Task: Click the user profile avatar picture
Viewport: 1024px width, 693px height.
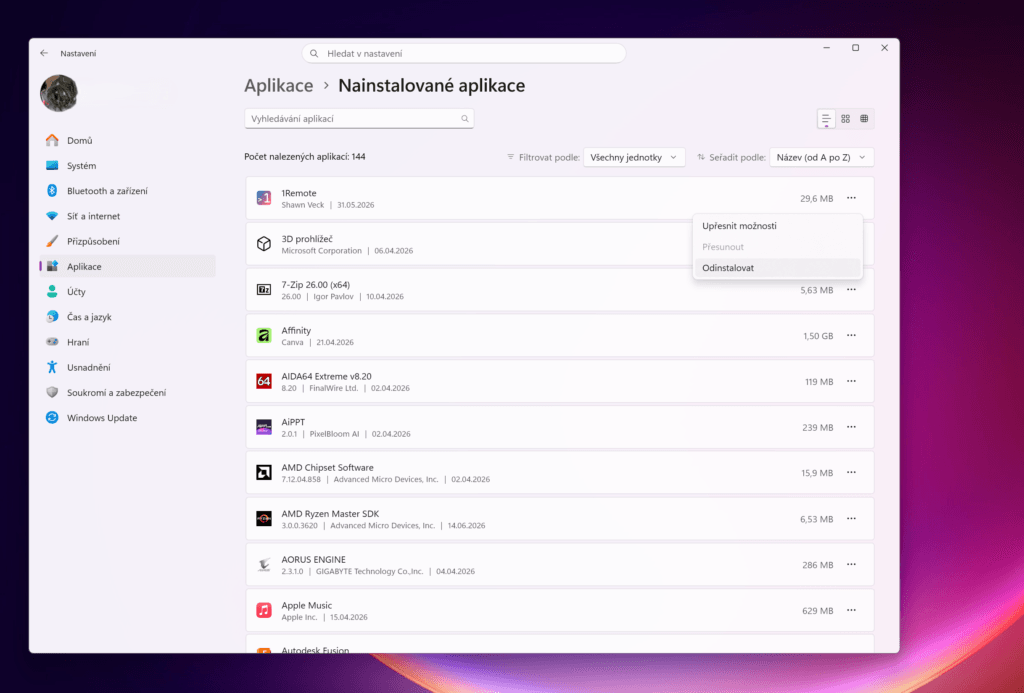Action: [59, 93]
